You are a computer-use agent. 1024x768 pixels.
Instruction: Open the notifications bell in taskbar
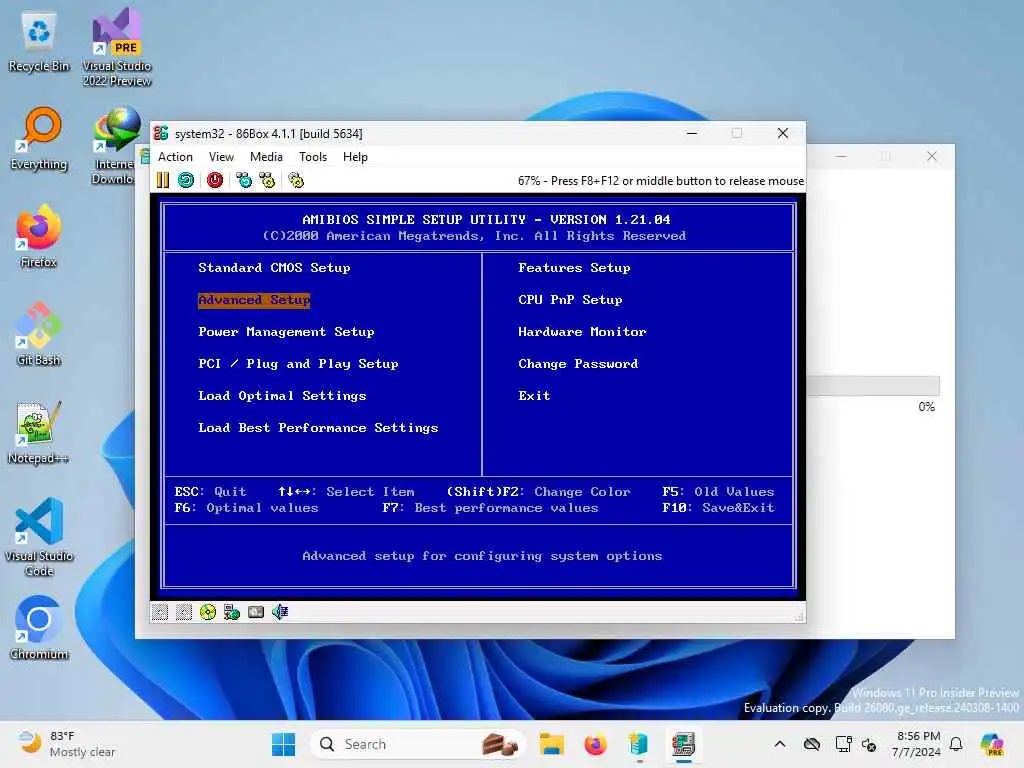click(x=956, y=744)
